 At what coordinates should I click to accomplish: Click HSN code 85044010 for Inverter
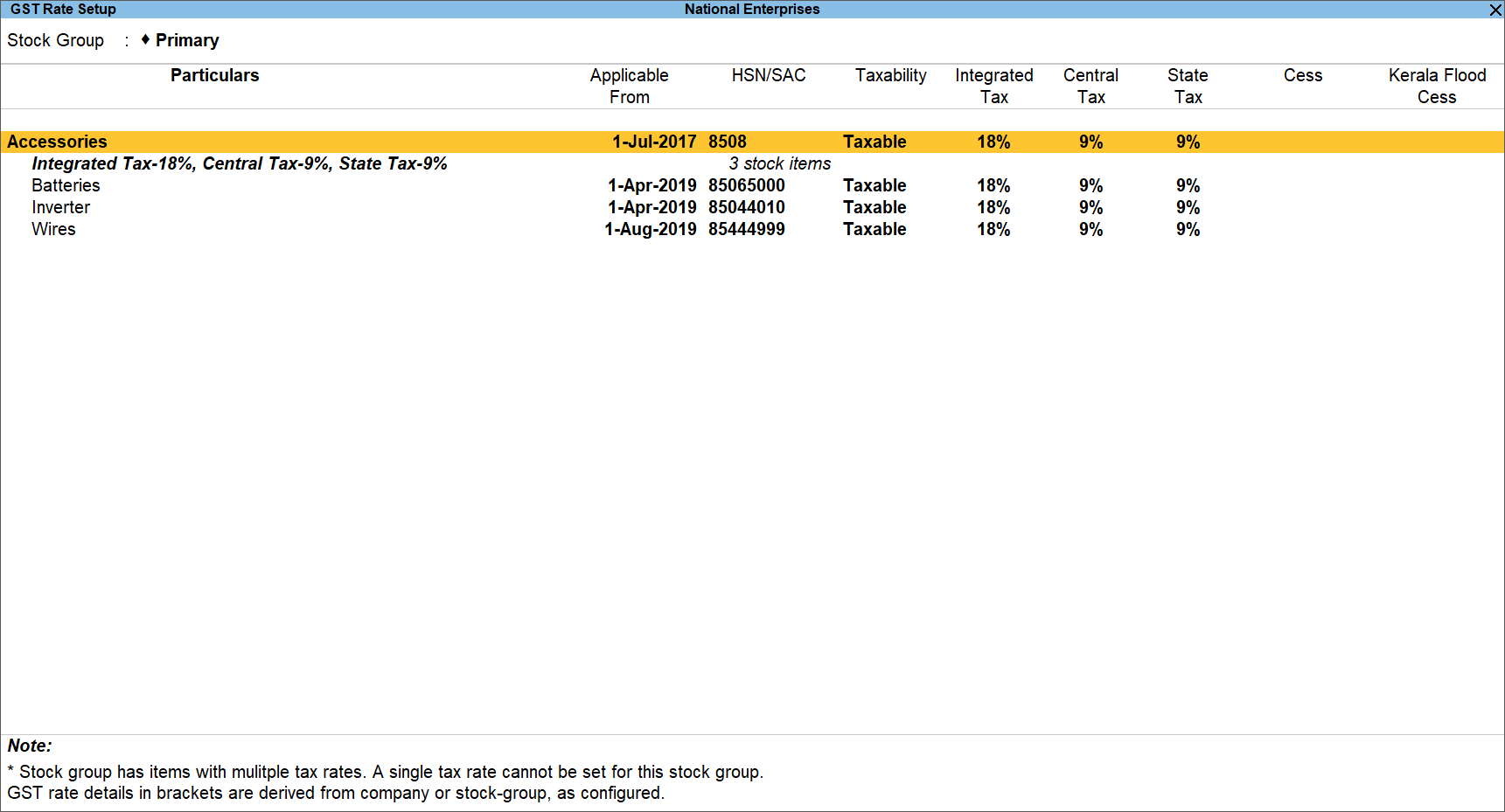pos(746,207)
